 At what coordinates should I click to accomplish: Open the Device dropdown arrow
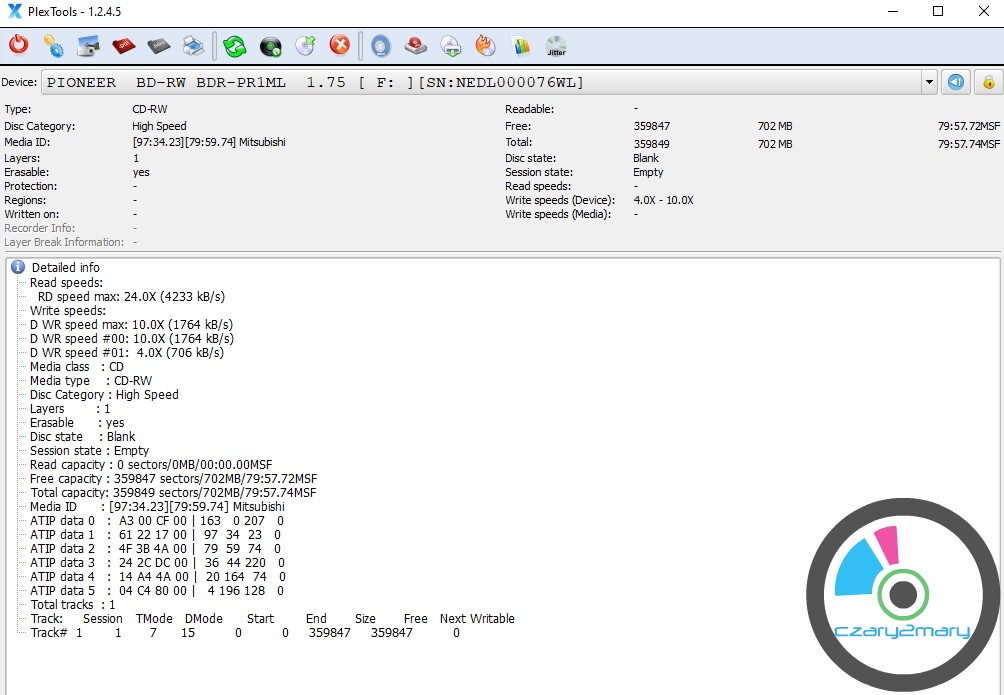(929, 82)
